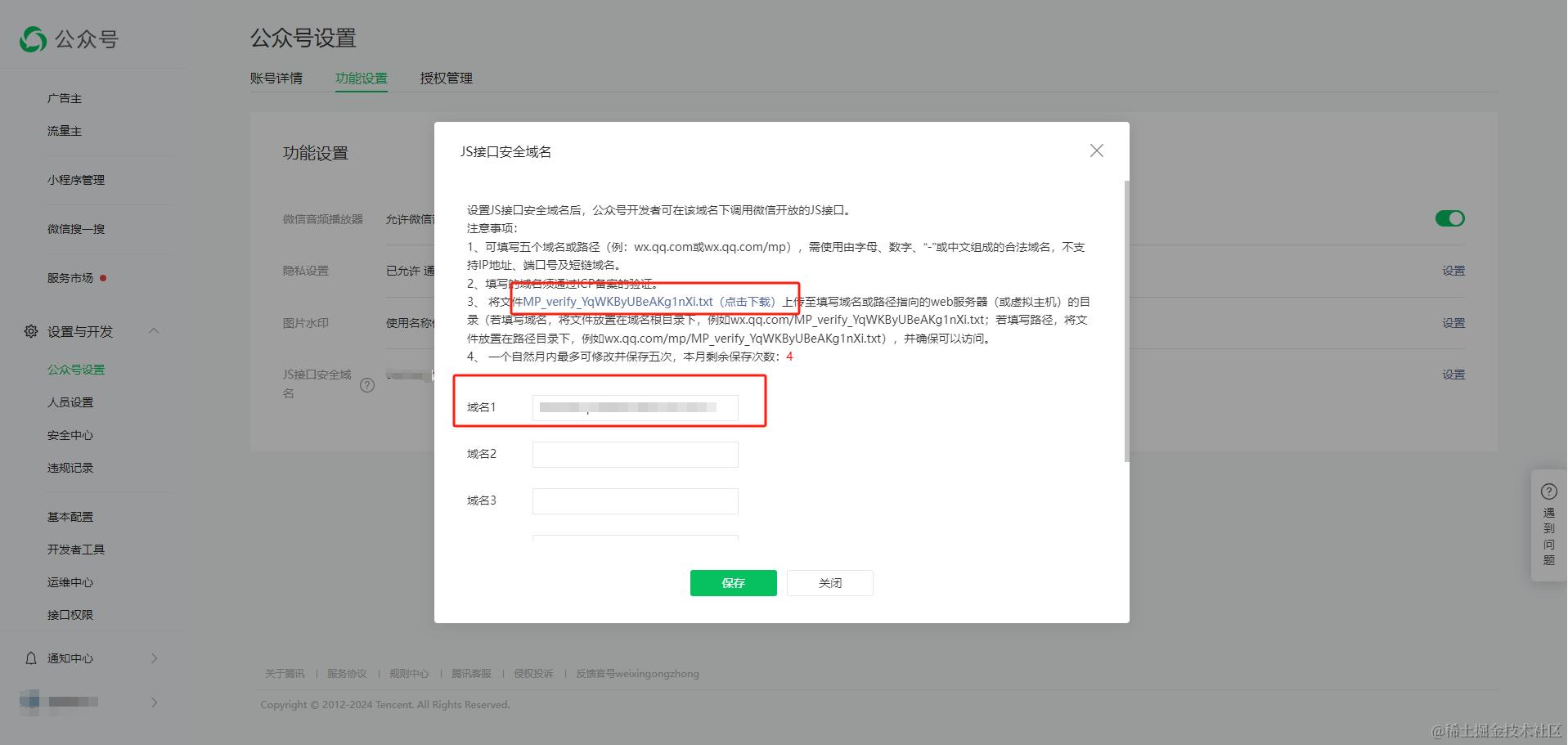Click the 功能设置 panel heading
1568x745 pixels.
tap(316, 153)
